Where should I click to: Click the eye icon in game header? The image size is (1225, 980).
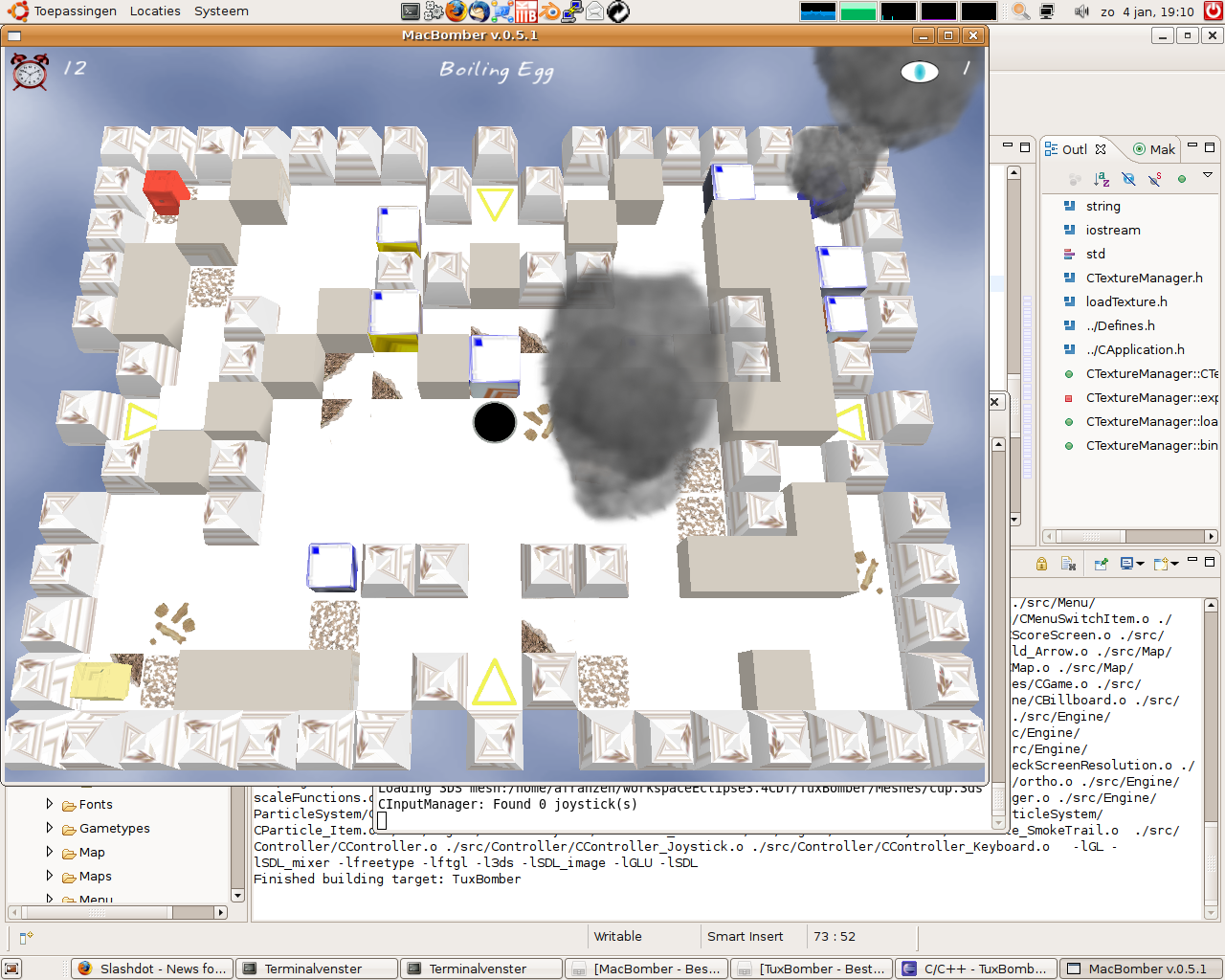click(x=920, y=72)
